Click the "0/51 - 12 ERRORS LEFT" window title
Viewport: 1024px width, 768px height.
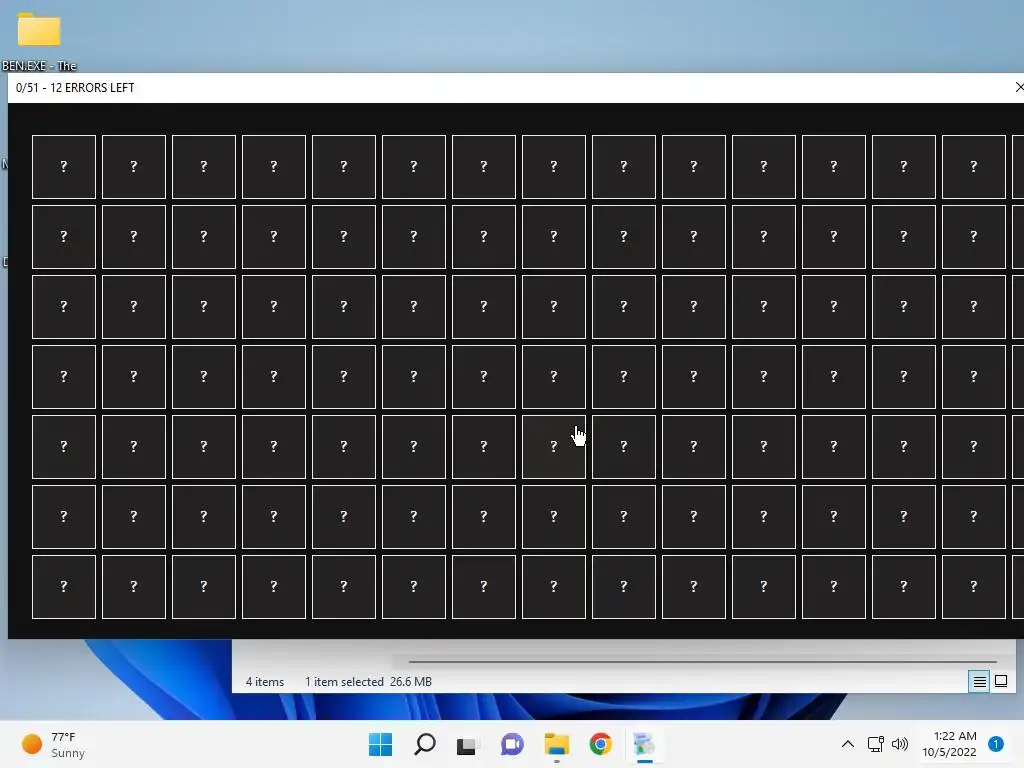[75, 88]
